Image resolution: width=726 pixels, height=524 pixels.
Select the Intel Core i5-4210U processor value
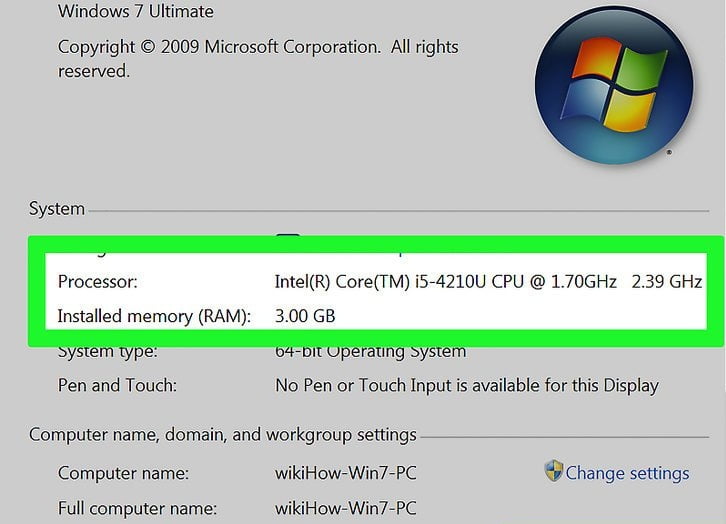click(x=445, y=281)
